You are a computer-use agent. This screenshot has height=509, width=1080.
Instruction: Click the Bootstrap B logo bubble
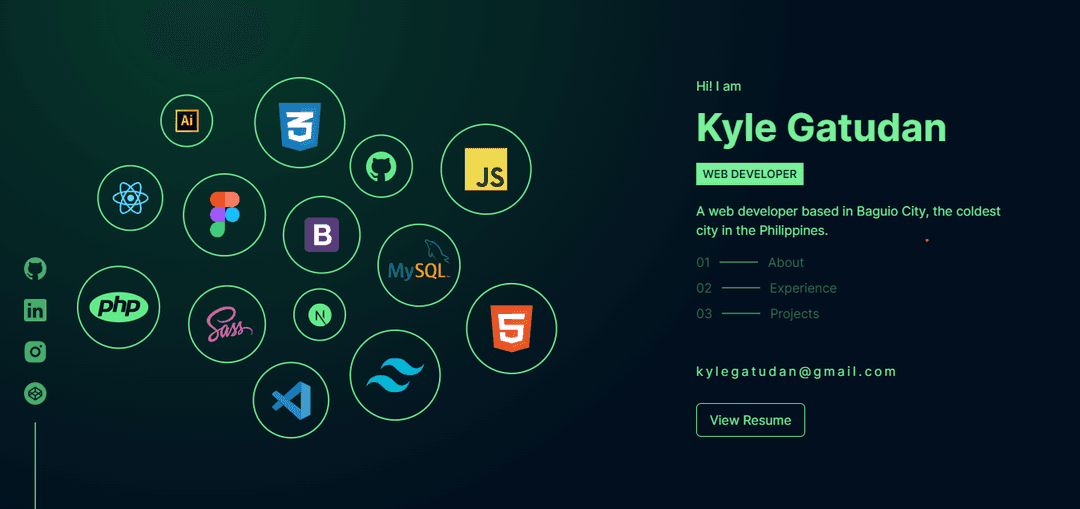click(322, 234)
